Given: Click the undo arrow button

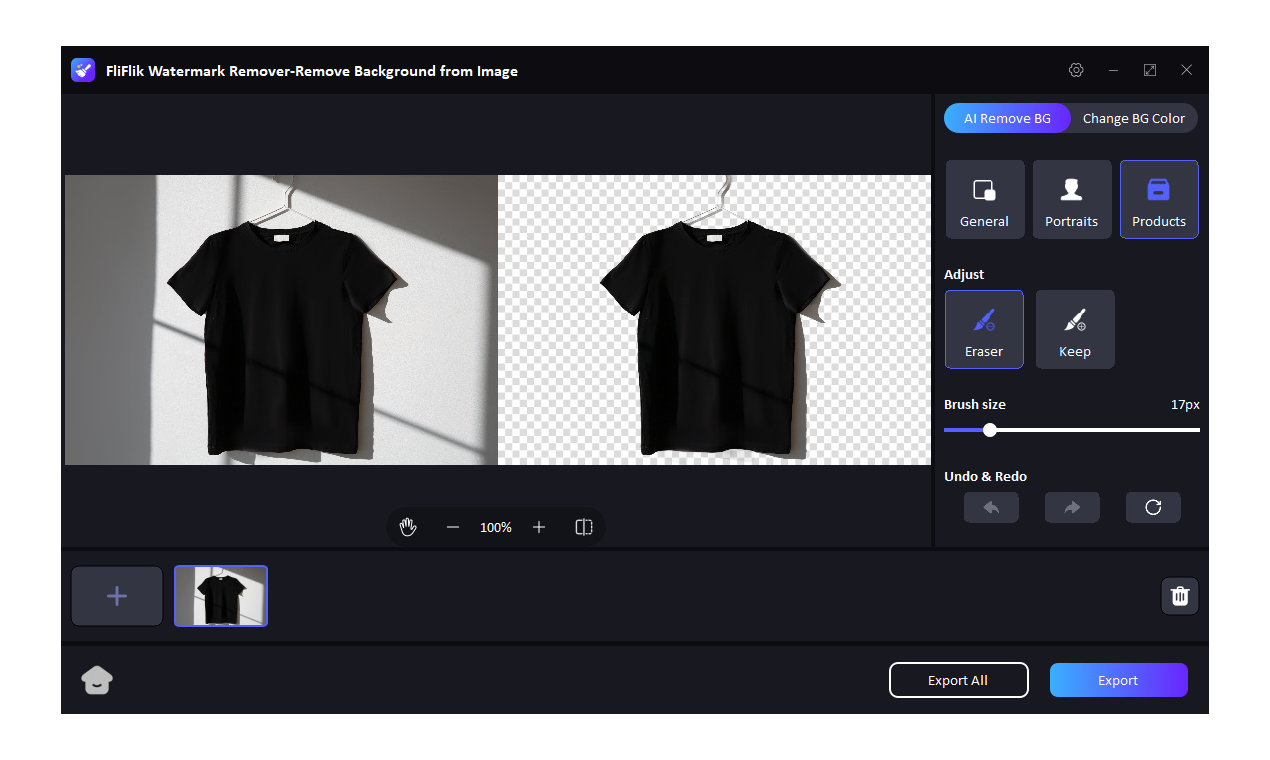Looking at the screenshot, I should tap(991, 507).
